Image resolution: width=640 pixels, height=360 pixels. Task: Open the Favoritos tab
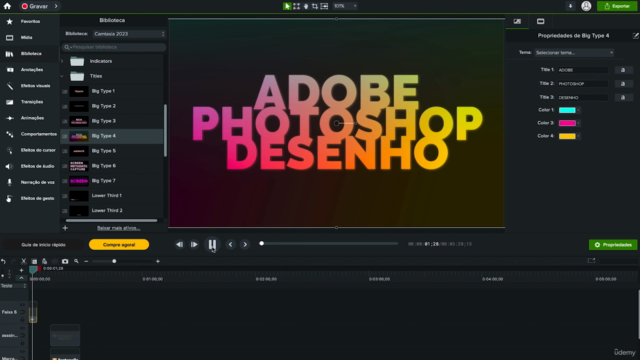30,21
